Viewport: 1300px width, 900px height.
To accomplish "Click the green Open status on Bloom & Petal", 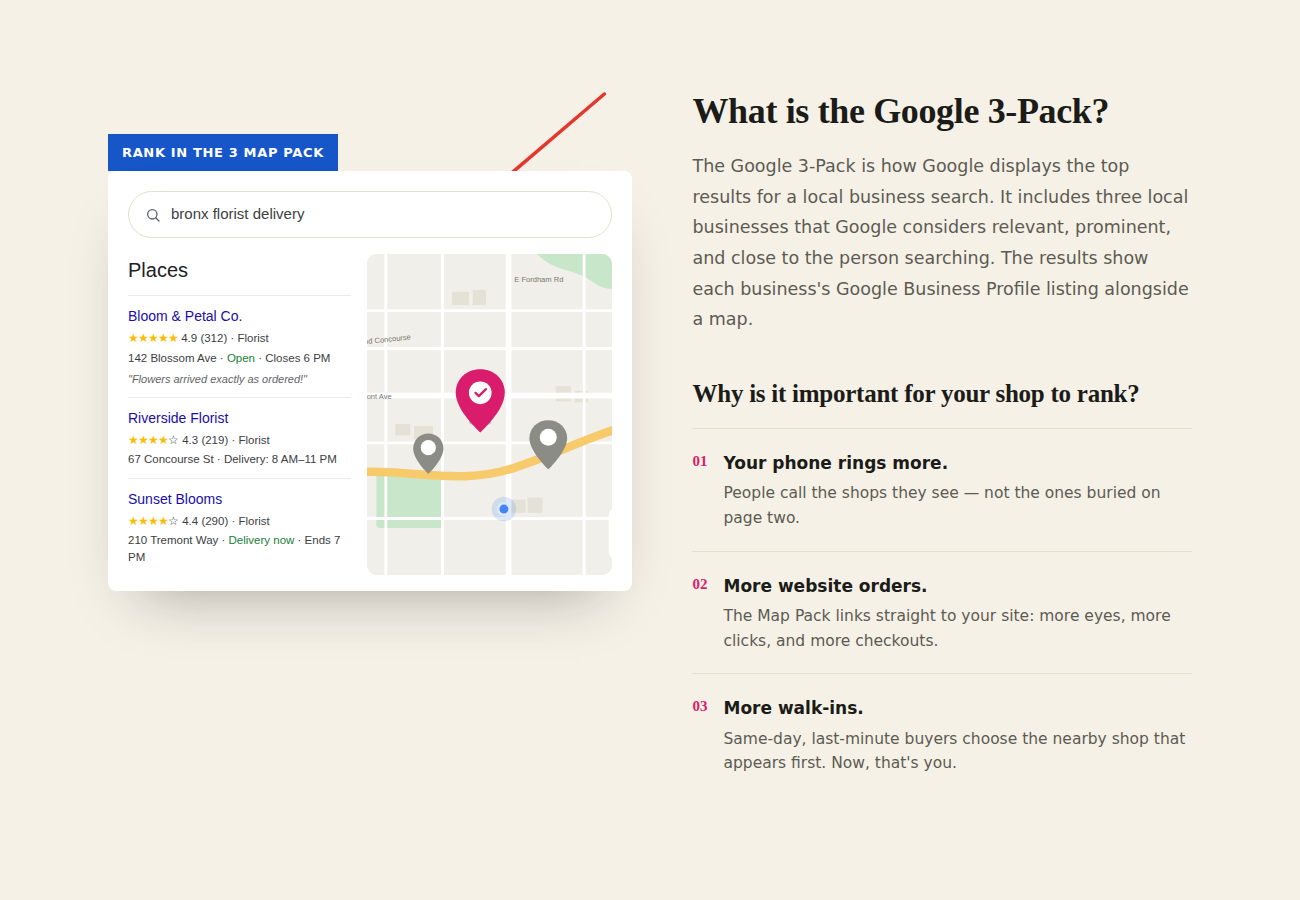I will 241,358.
